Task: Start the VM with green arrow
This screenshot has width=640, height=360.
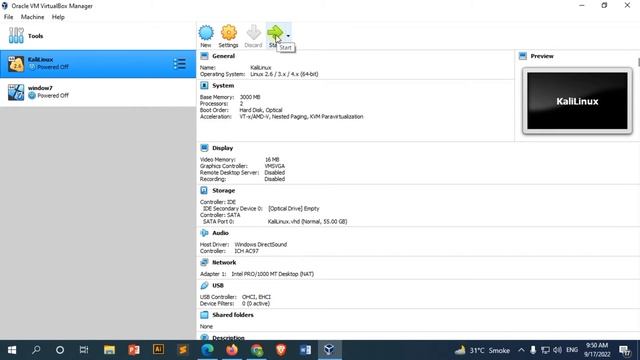Action: (x=275, y=33)
